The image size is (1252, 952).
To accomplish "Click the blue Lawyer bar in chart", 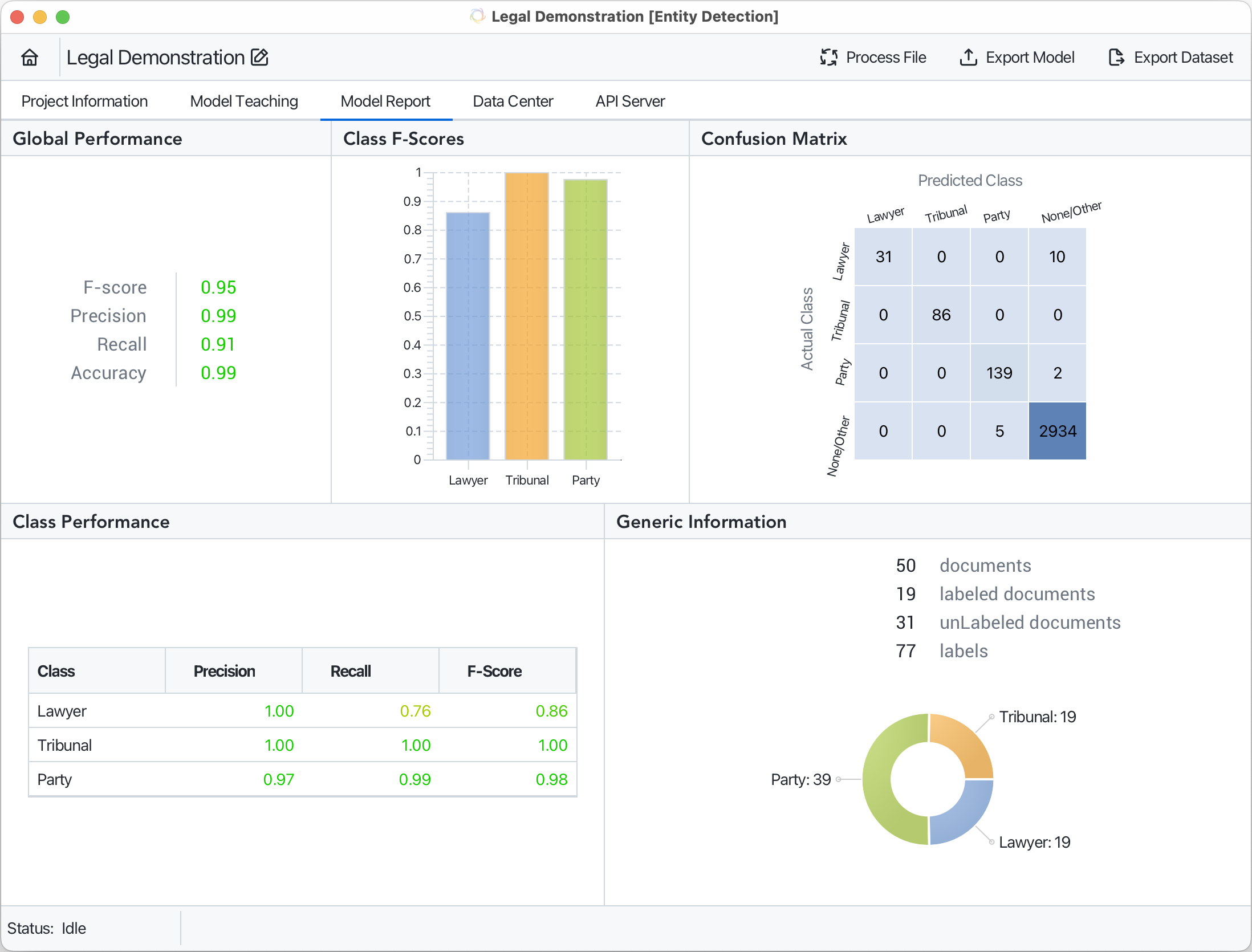I will (x=468, y=336).
